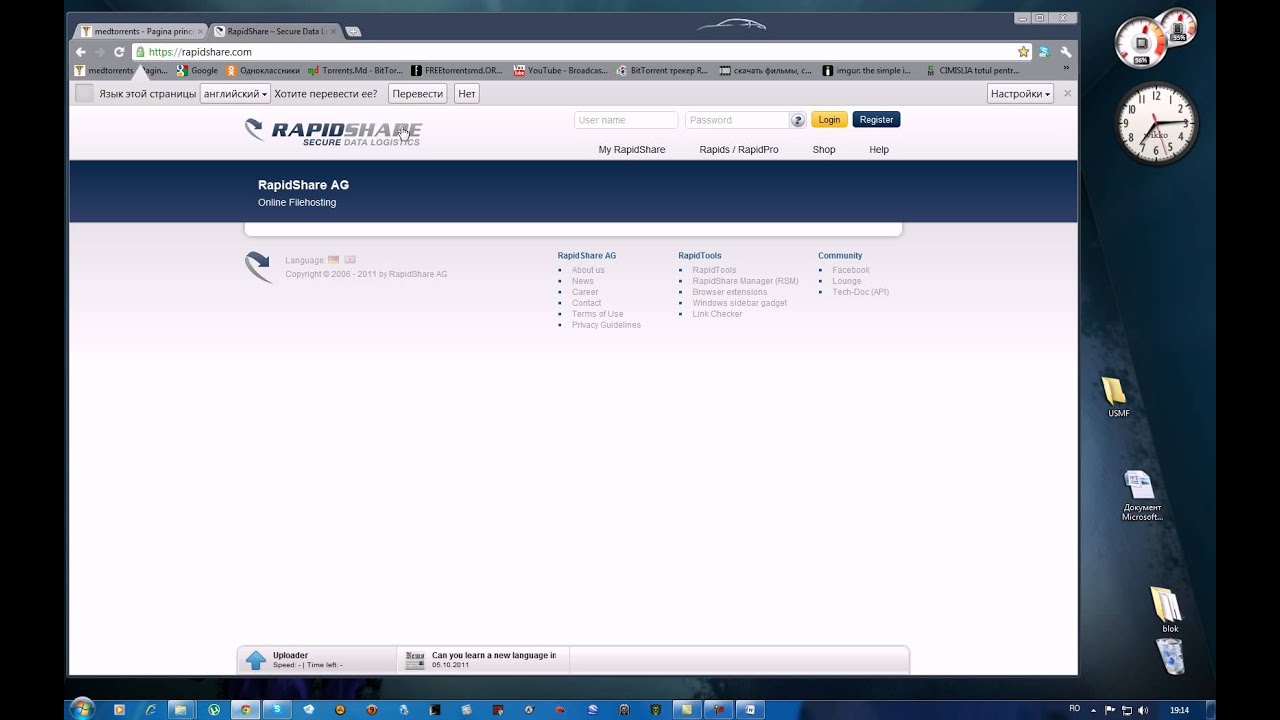
Task: Switch site language to German flag
Action: pyautogui.click(x=334, y=260)
